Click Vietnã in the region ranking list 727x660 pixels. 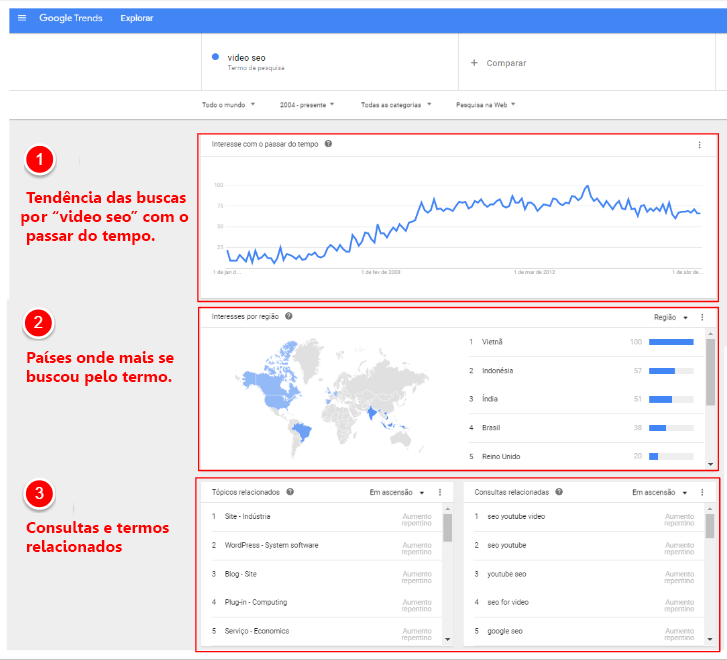coord(491,342)
